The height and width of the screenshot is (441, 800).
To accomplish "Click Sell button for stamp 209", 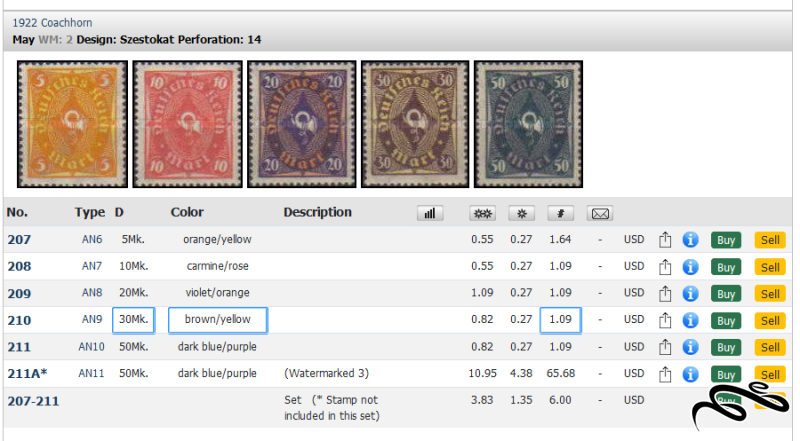I will [770, 293].
